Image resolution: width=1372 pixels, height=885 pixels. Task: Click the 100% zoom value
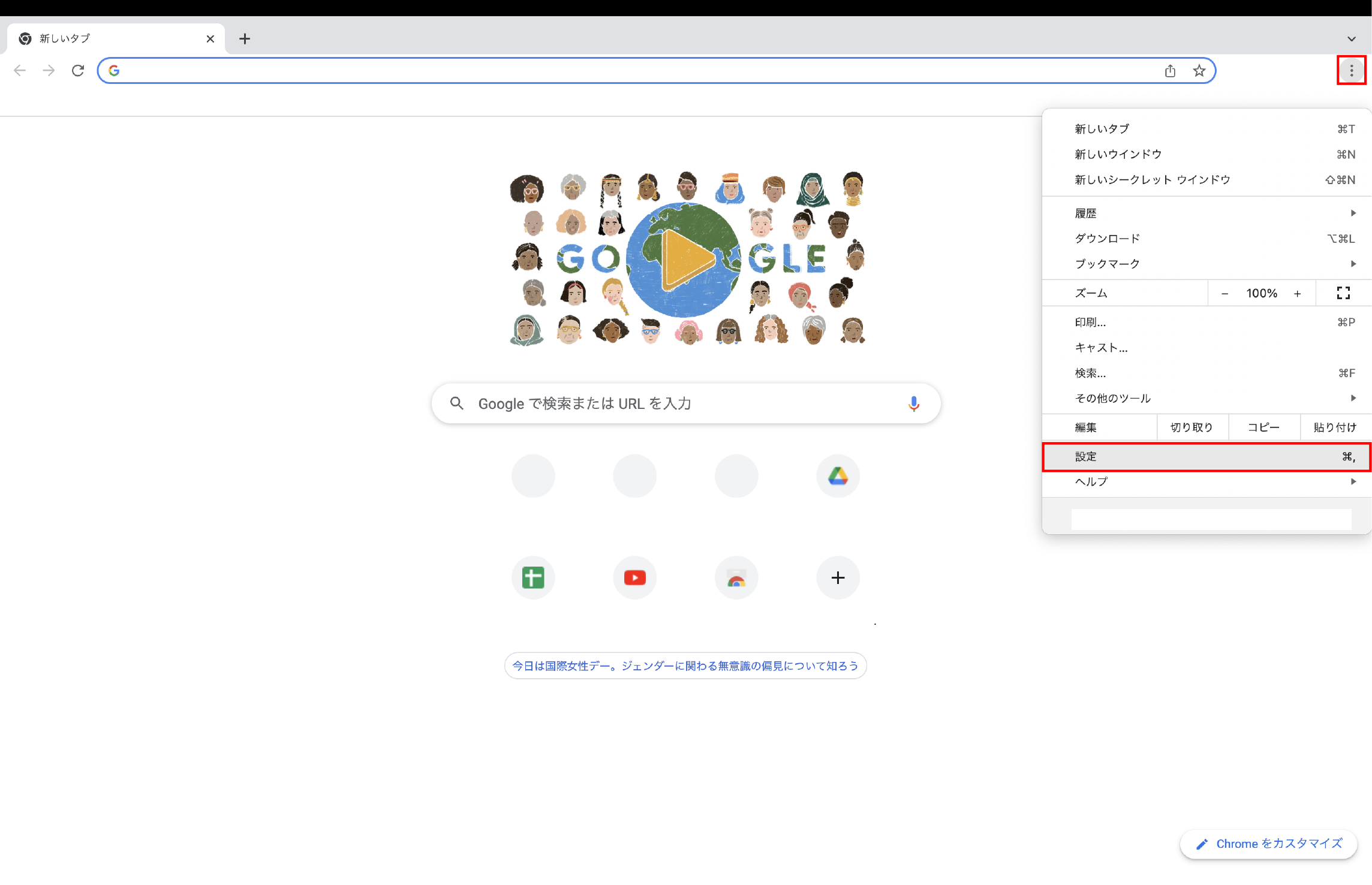point(1262,293)
